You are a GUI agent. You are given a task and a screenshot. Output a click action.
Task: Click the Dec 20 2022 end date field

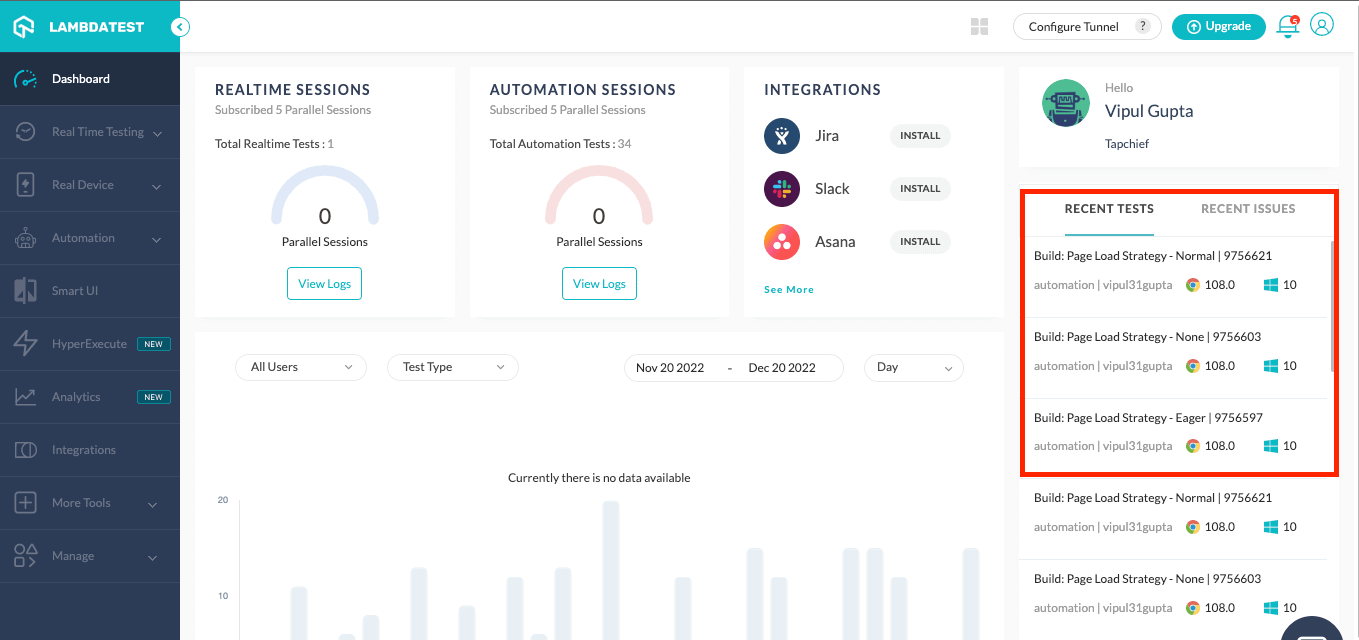[782, 368]
